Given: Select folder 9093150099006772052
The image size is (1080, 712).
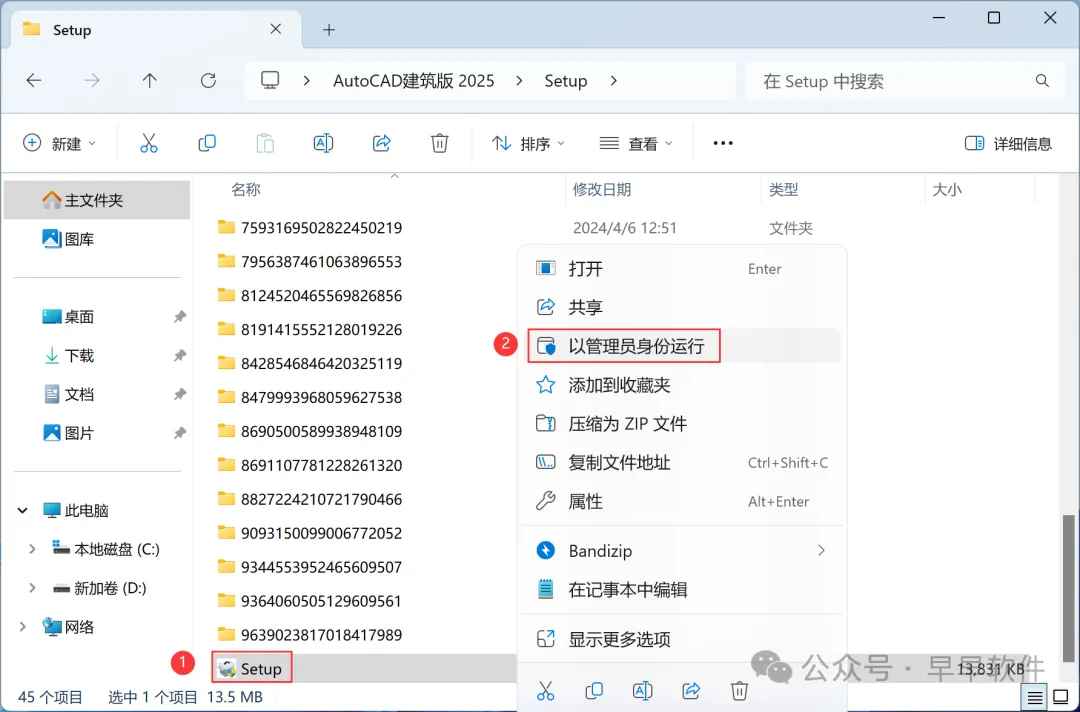Looking at the screenshot, I should pyautogui.click(x=310, y=533).
